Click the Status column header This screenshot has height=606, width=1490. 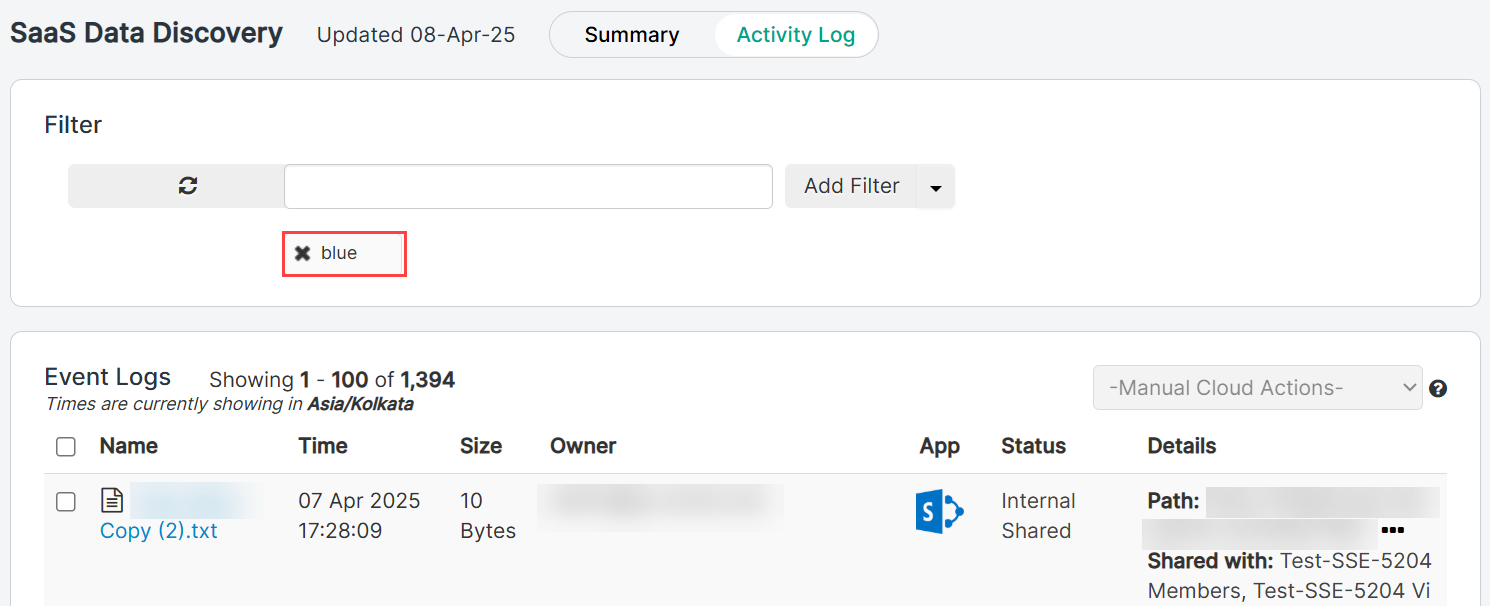tap(1033, 446)
